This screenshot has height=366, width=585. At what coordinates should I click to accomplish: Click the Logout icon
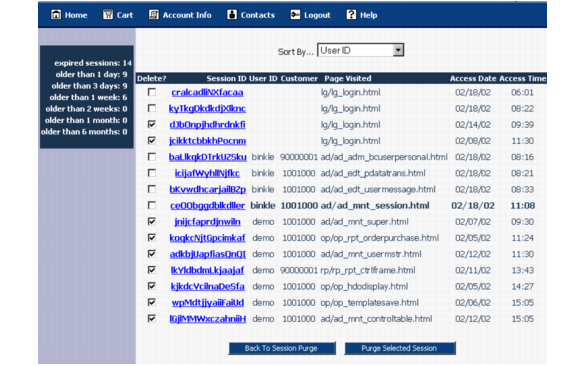[295, 15]
